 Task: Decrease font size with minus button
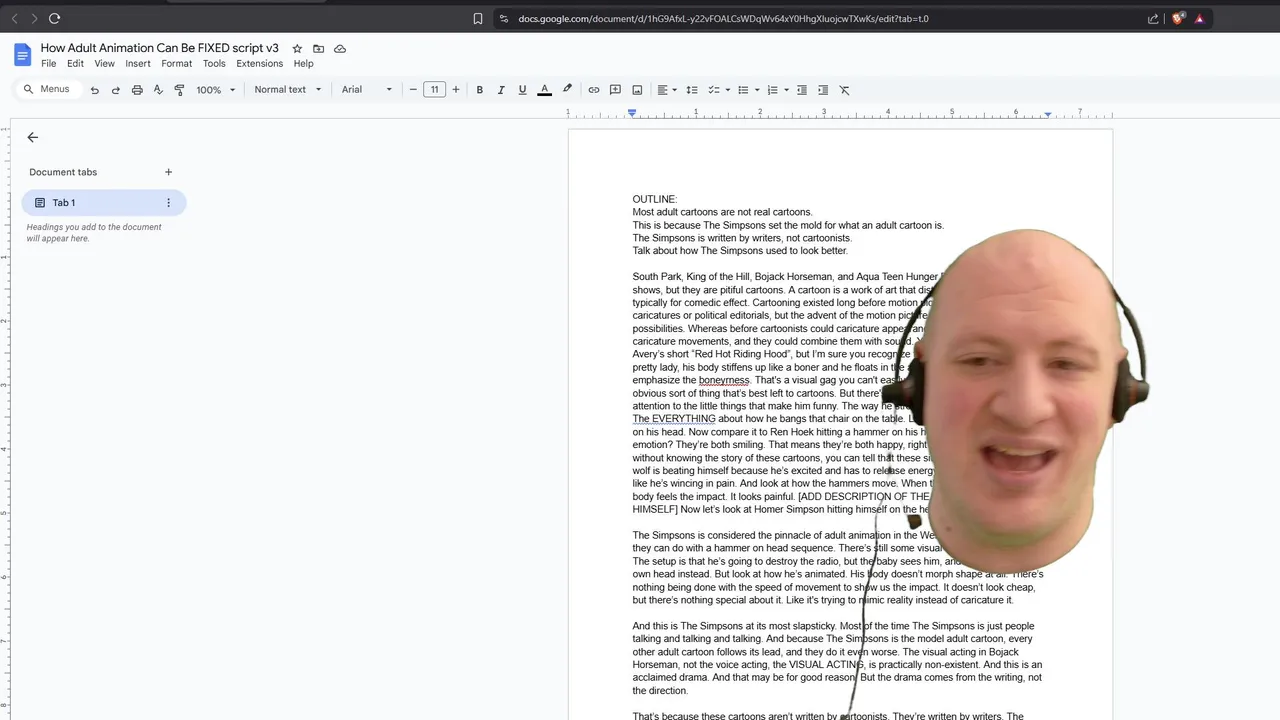tap(413, 90)
